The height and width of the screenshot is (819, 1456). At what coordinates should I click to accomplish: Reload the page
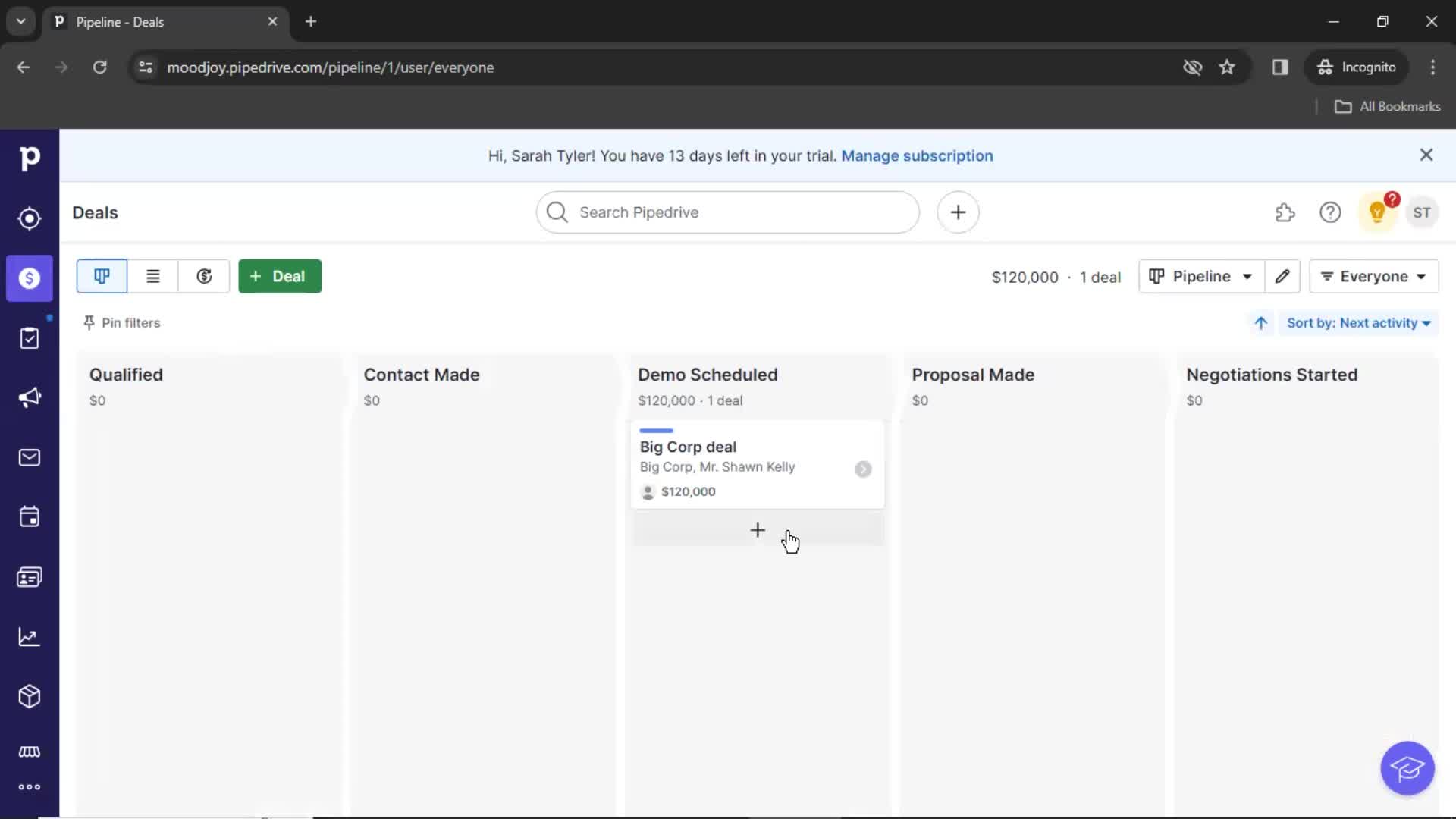point(99,67)
